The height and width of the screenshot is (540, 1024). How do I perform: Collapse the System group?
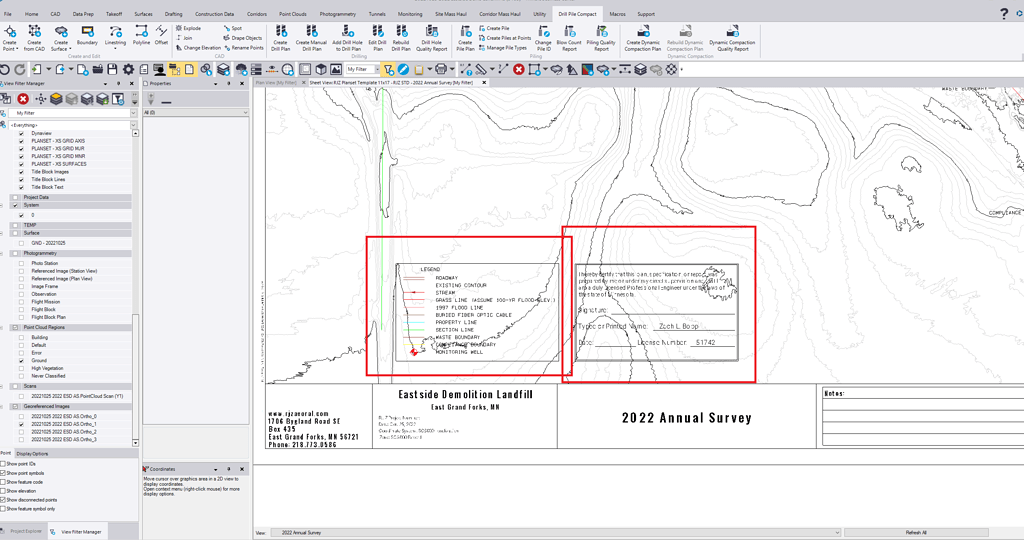(2, 205)
